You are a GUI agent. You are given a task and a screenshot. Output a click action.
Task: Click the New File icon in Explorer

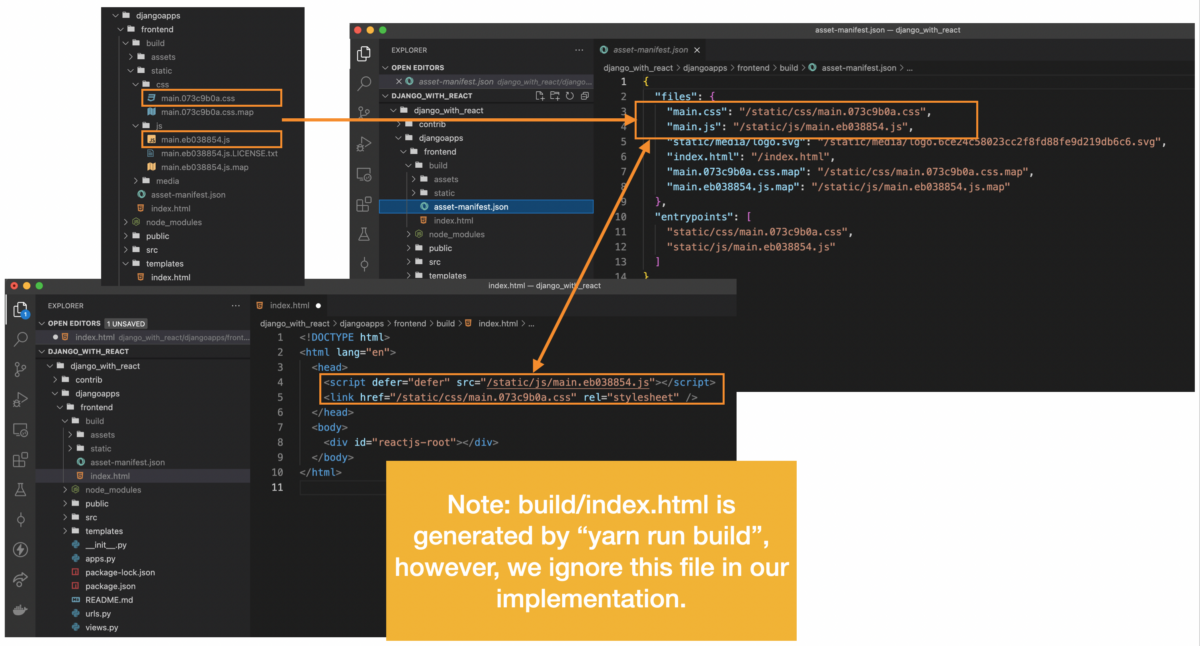[x=541, y=96]
